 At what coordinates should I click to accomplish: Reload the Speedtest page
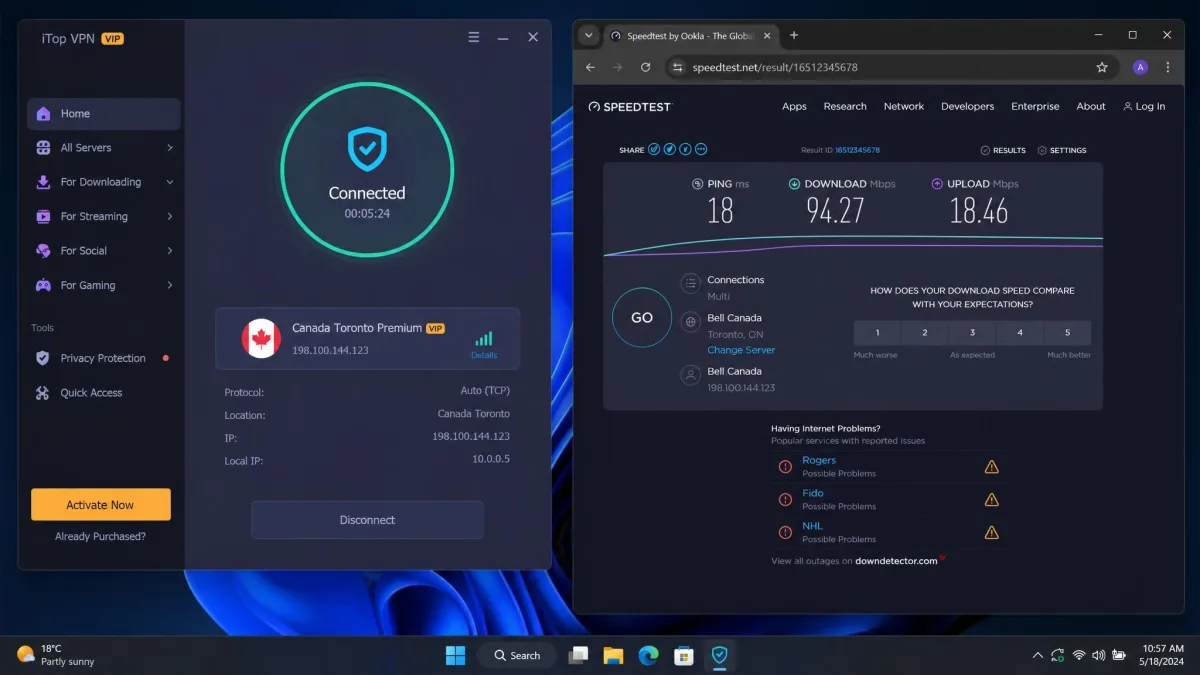coord(646,67)
